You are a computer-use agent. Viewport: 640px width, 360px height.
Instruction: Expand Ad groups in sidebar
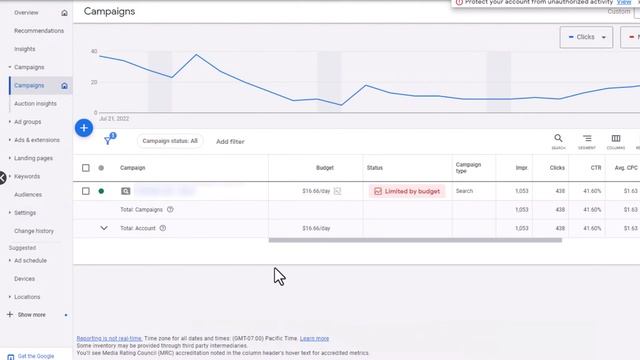10,122
